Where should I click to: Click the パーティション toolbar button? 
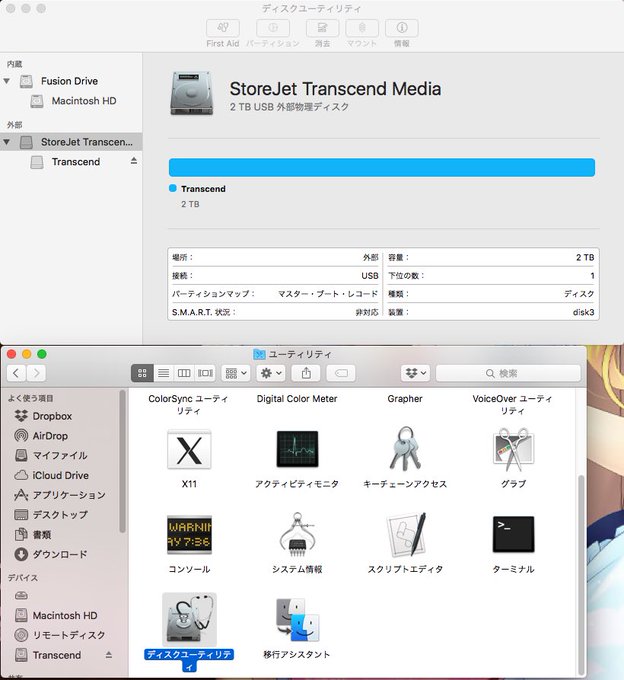click(x=273, y=28)
